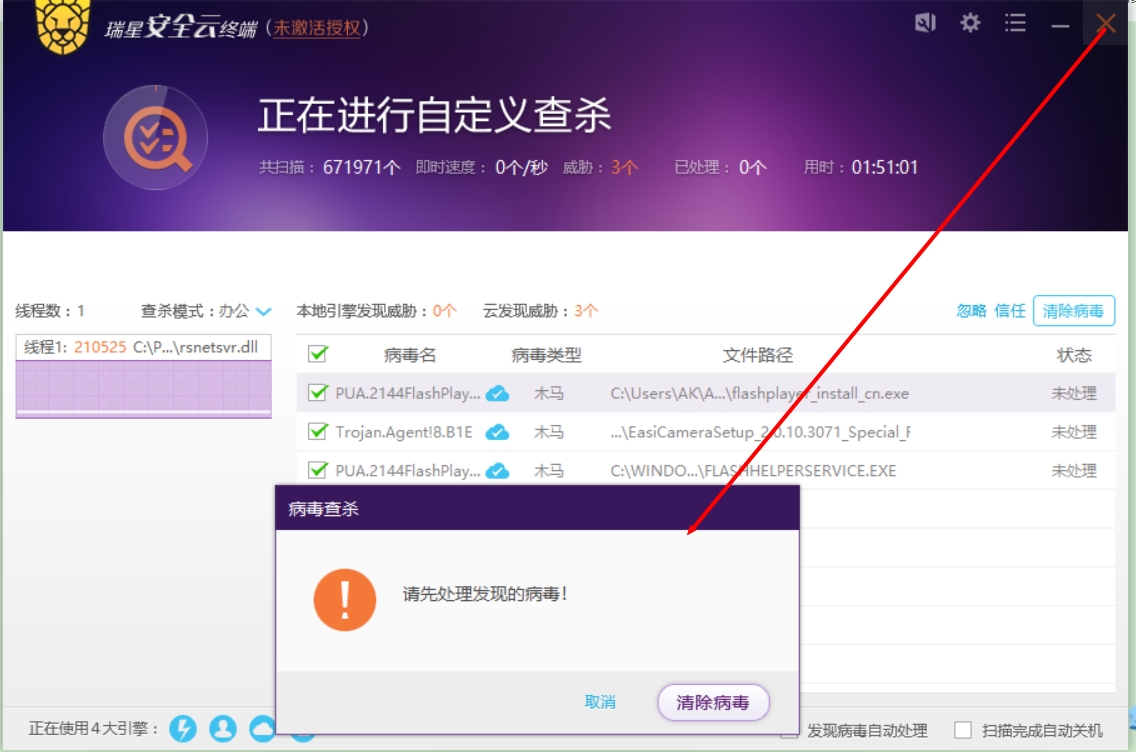Click 木马 type on the Trojan.Agent row
The width and height of the screenshot is (1136, 752).
pos(548,433)
